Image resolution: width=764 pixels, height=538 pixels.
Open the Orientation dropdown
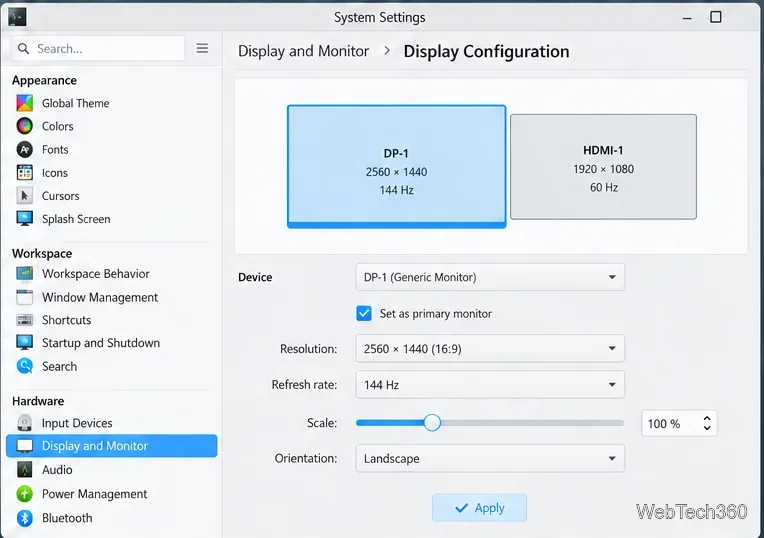pos(490,458)
